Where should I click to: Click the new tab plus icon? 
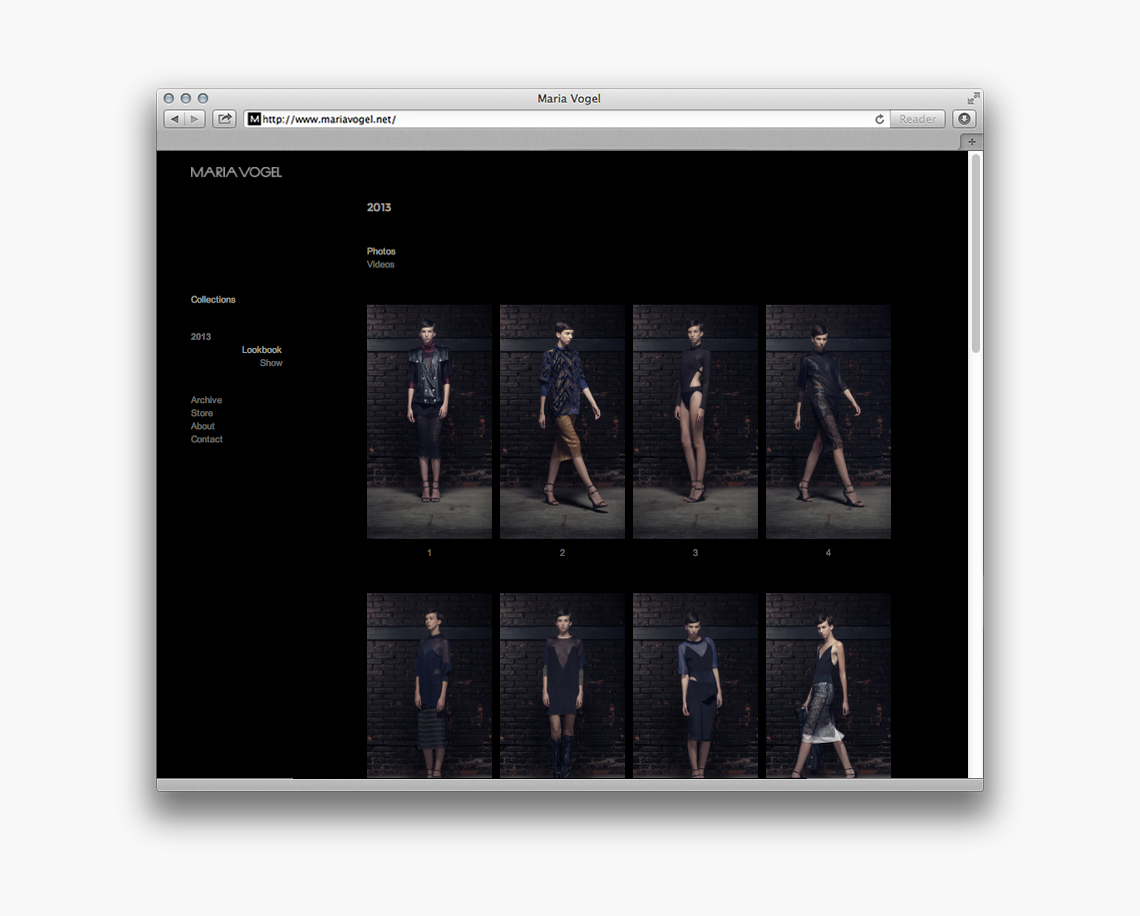[971, 142]
